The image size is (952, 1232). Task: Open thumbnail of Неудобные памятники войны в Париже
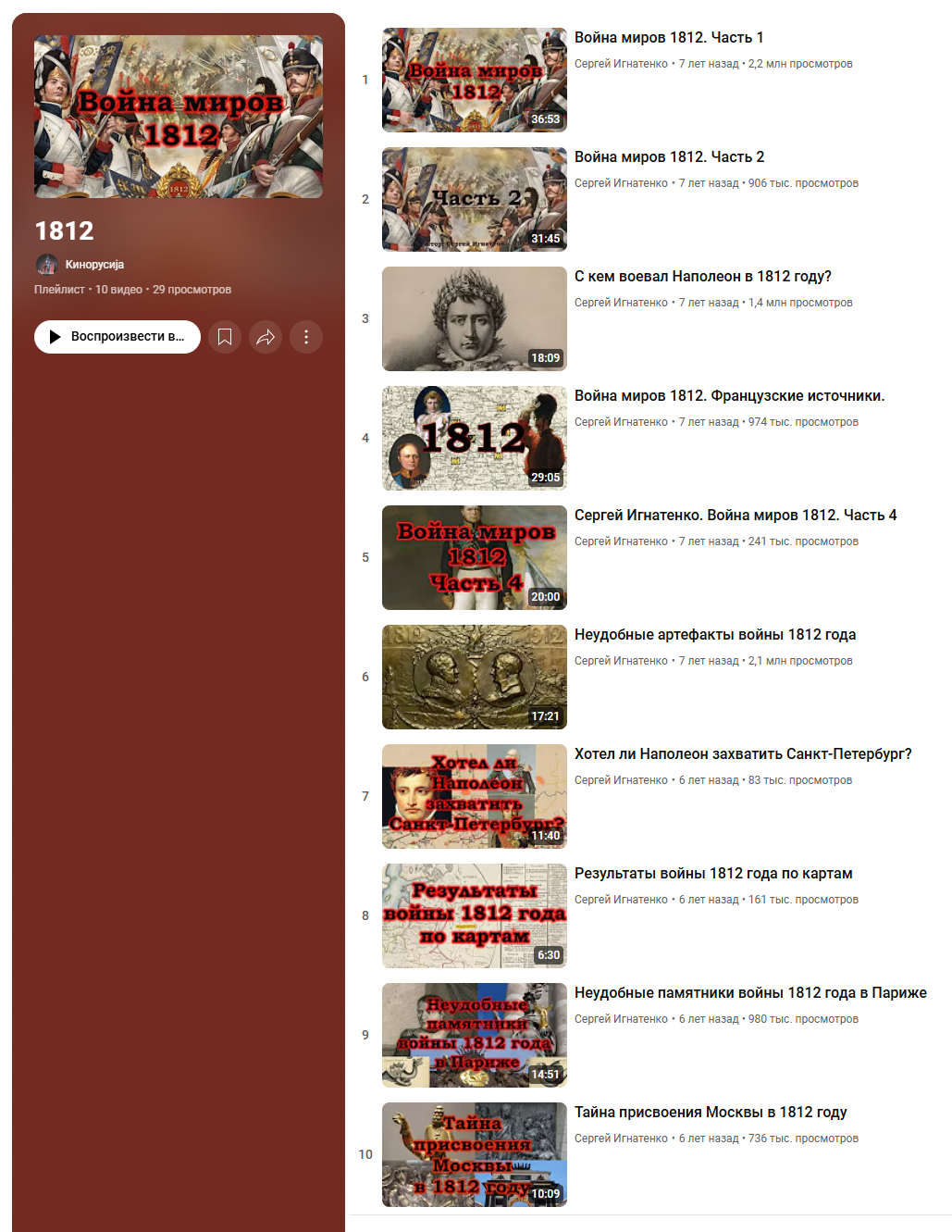(475, 1035)
